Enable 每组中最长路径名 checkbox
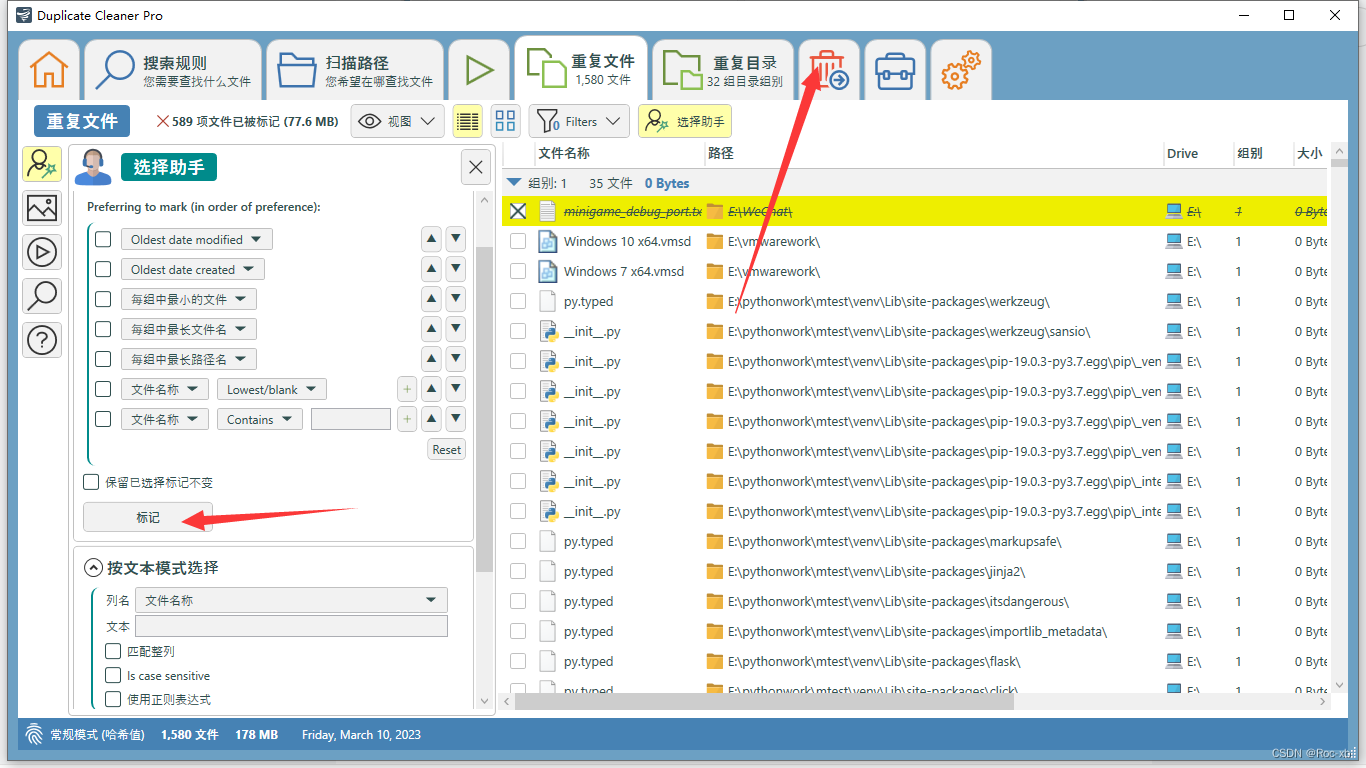The width and height of the screenshot is (1366, 768). pos(103,359)
